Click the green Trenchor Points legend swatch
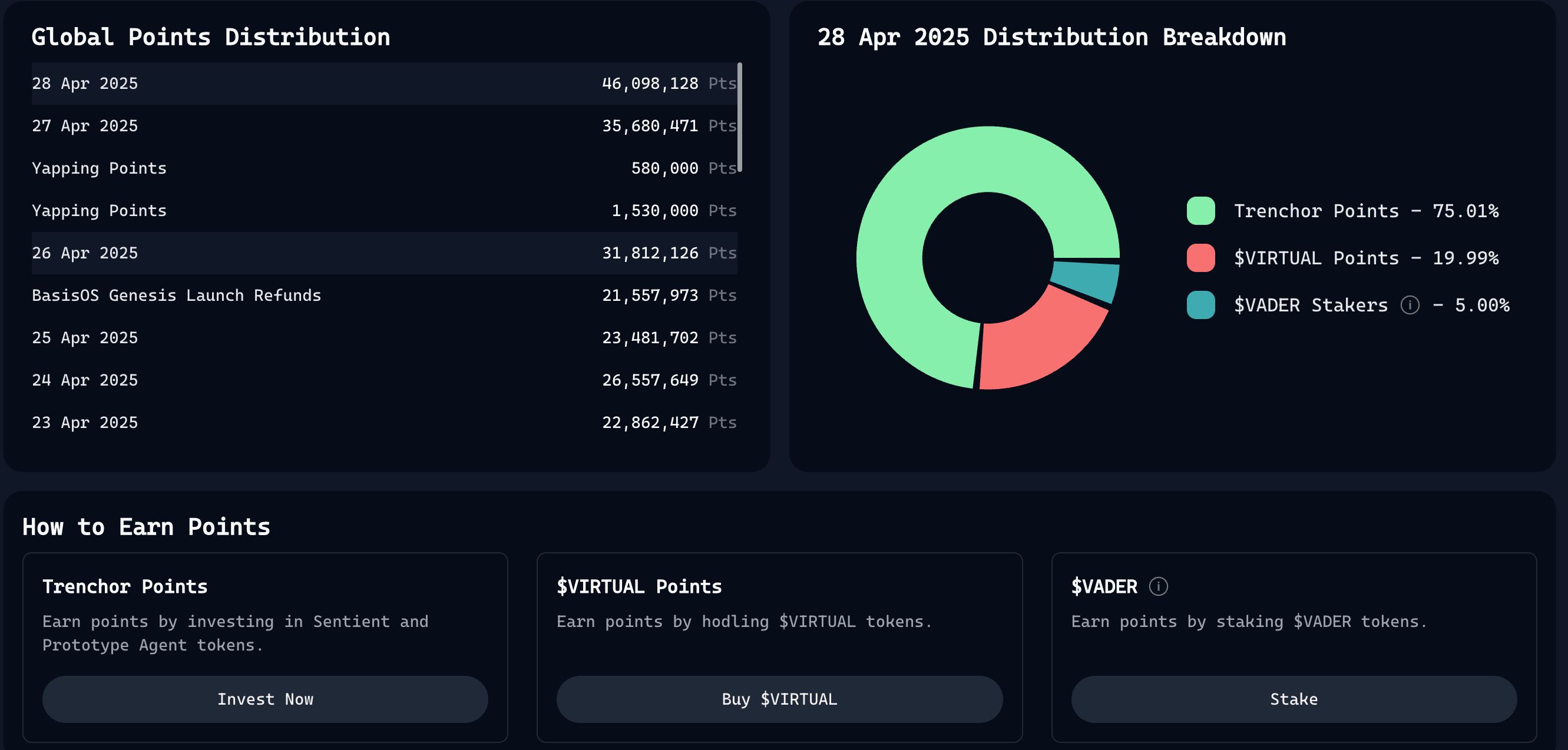This screenshot has height=750, width=1568. coord(1200,211)
